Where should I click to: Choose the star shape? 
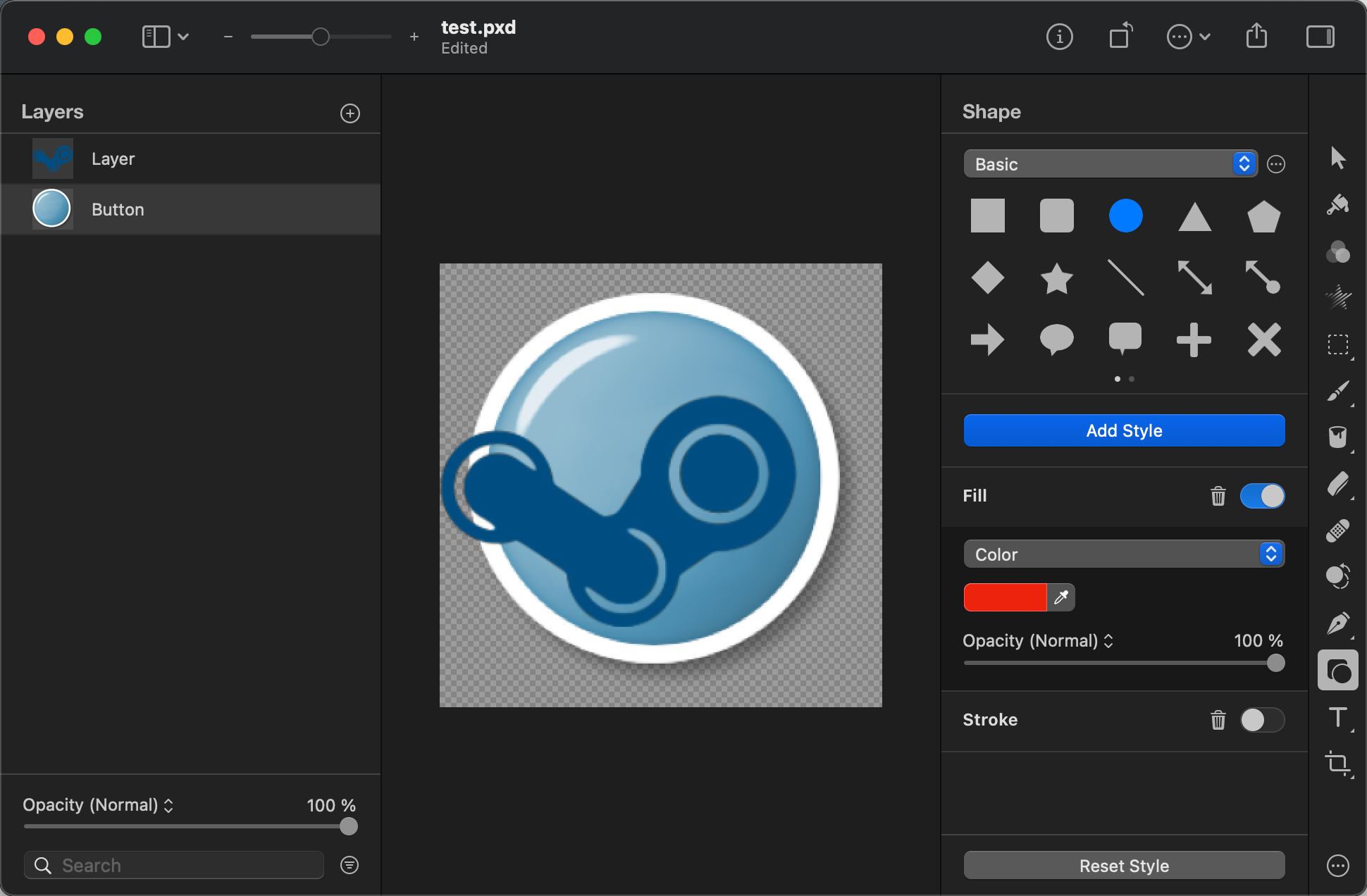1056,278
